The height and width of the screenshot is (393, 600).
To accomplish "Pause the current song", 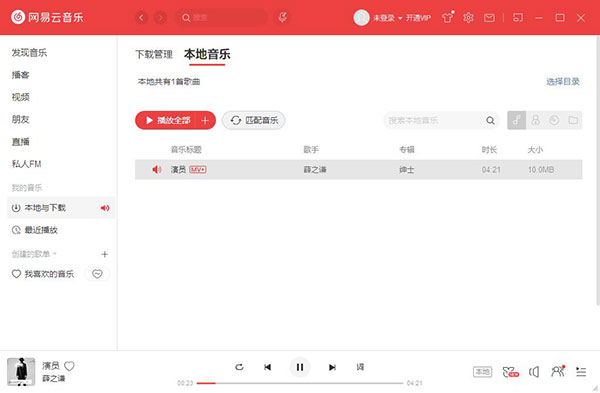I will (x=300, y=367).
